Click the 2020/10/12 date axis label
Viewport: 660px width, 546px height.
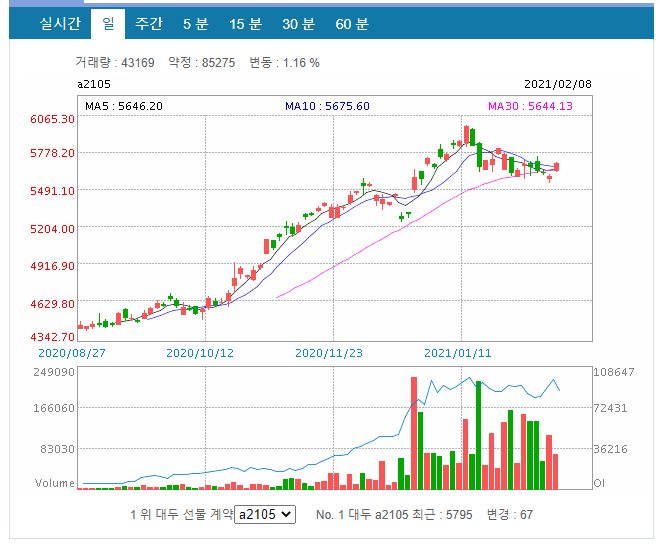coord(200,353)
